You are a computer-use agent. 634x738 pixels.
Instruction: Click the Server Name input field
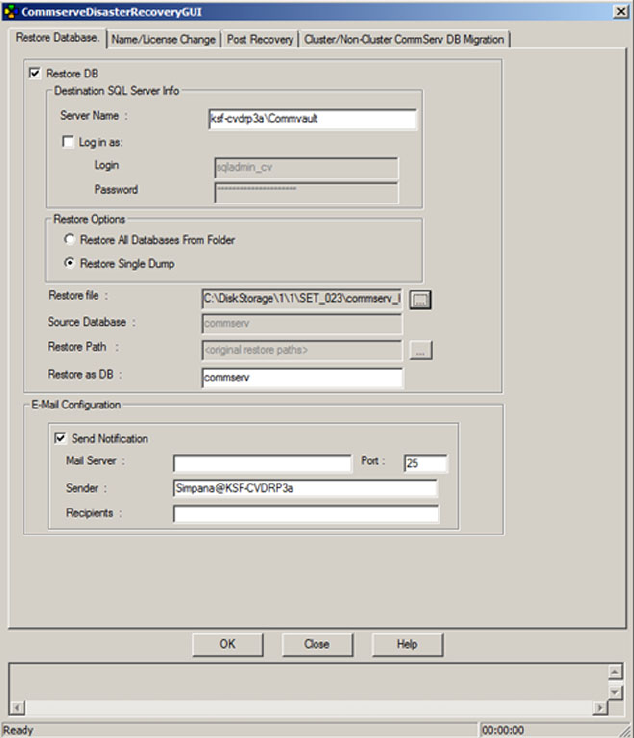point(313,119)
